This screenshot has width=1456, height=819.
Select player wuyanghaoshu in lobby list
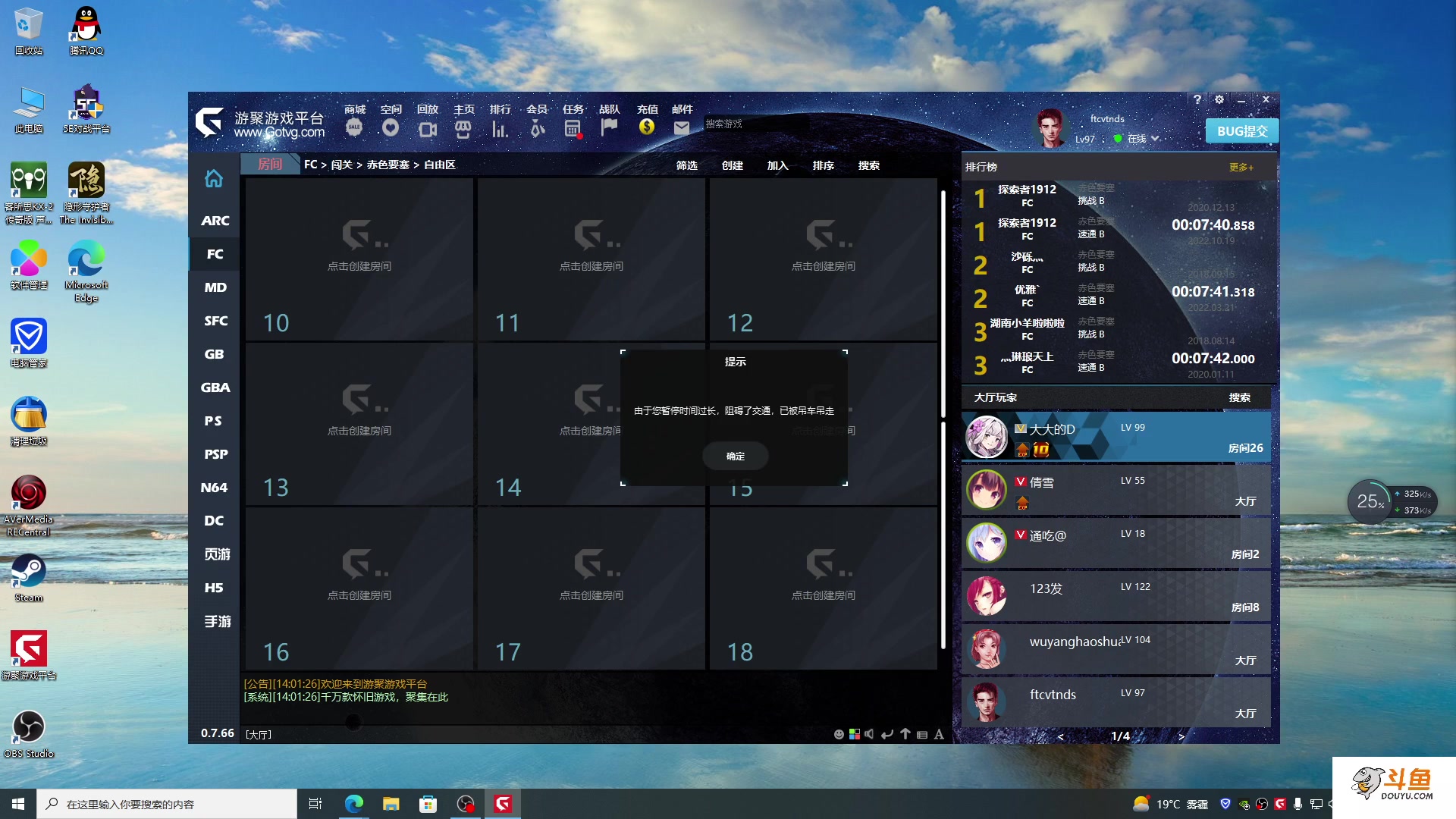[1116, 649]
